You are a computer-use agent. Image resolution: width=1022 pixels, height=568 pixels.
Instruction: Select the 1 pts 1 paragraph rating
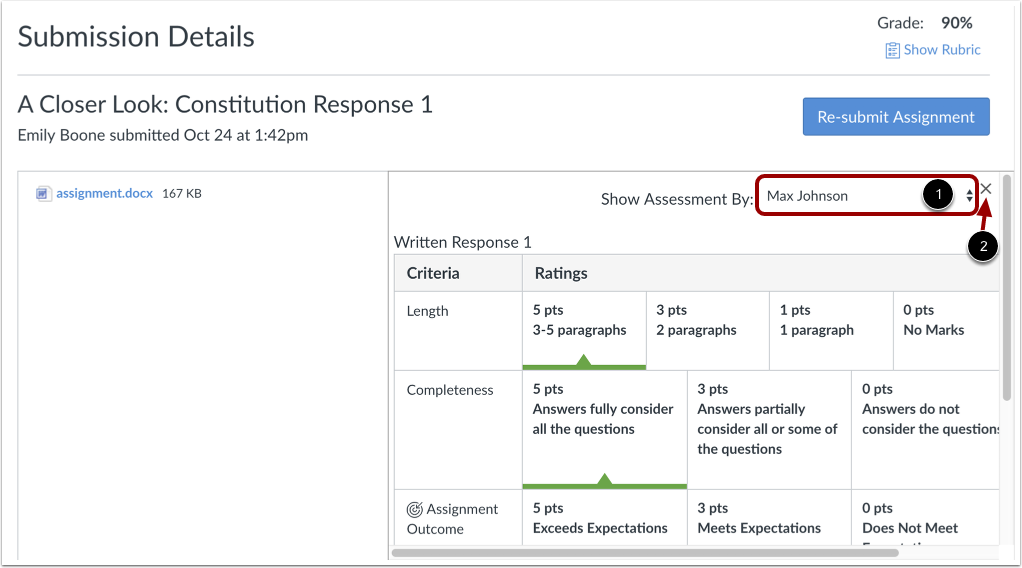coord(831,331)
